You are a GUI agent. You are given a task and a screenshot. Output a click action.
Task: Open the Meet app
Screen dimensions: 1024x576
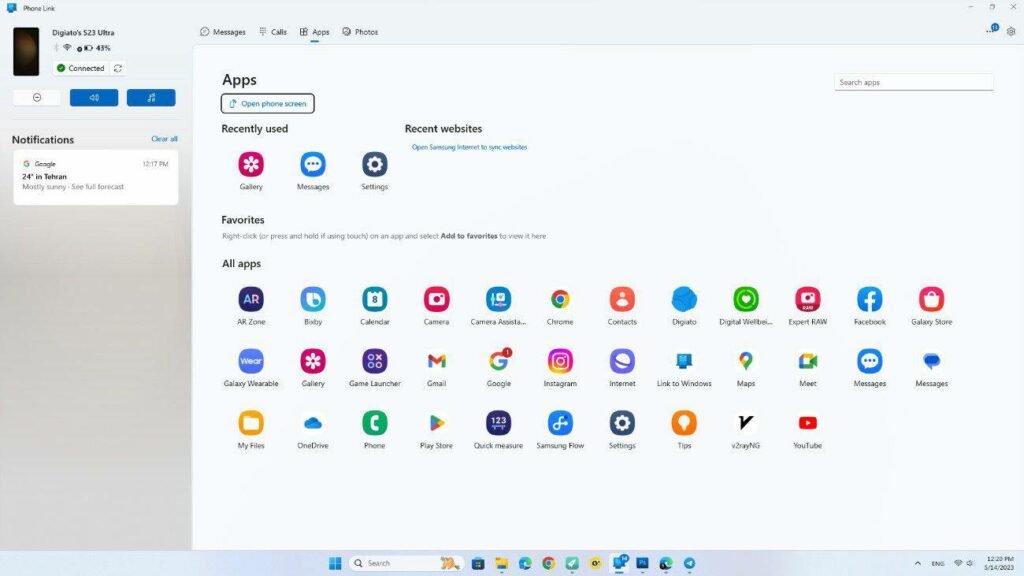pyautogui.click(x=807, y=361)
